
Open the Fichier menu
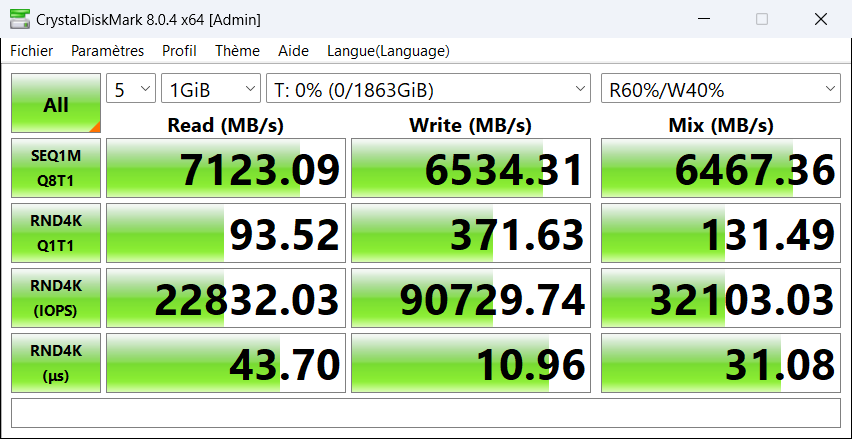point(32,51)
